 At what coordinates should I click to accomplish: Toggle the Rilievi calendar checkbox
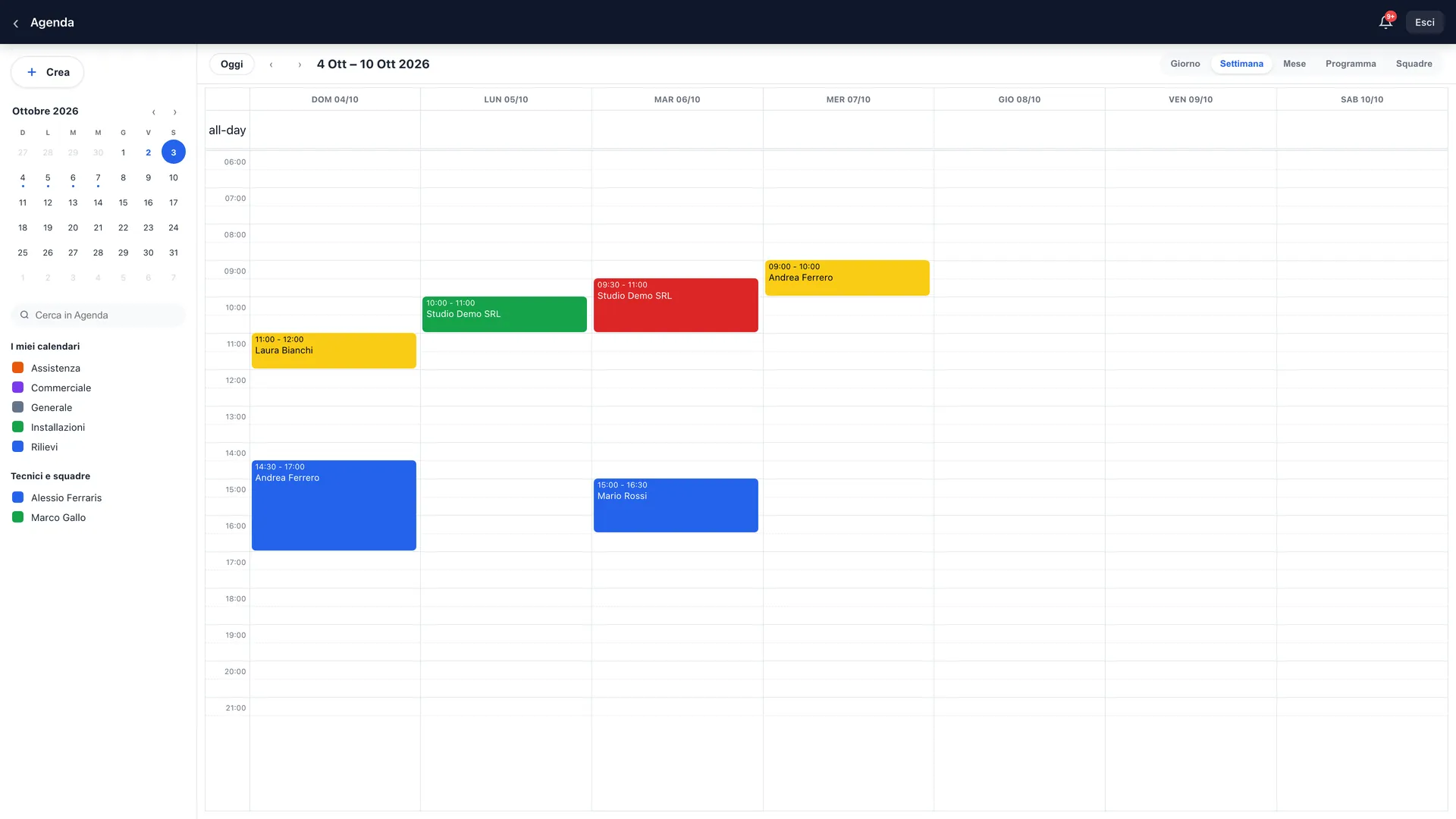18,447
